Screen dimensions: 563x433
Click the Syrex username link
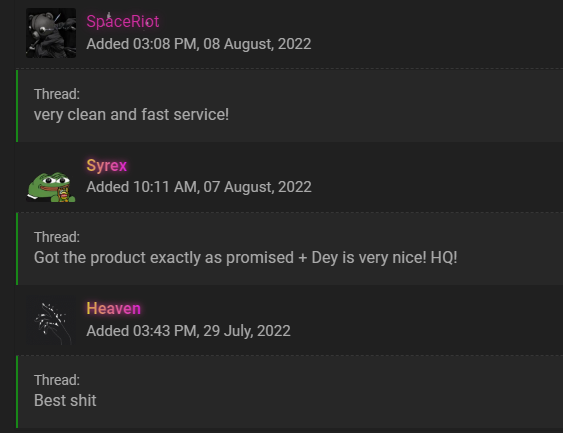click(107, 166)
